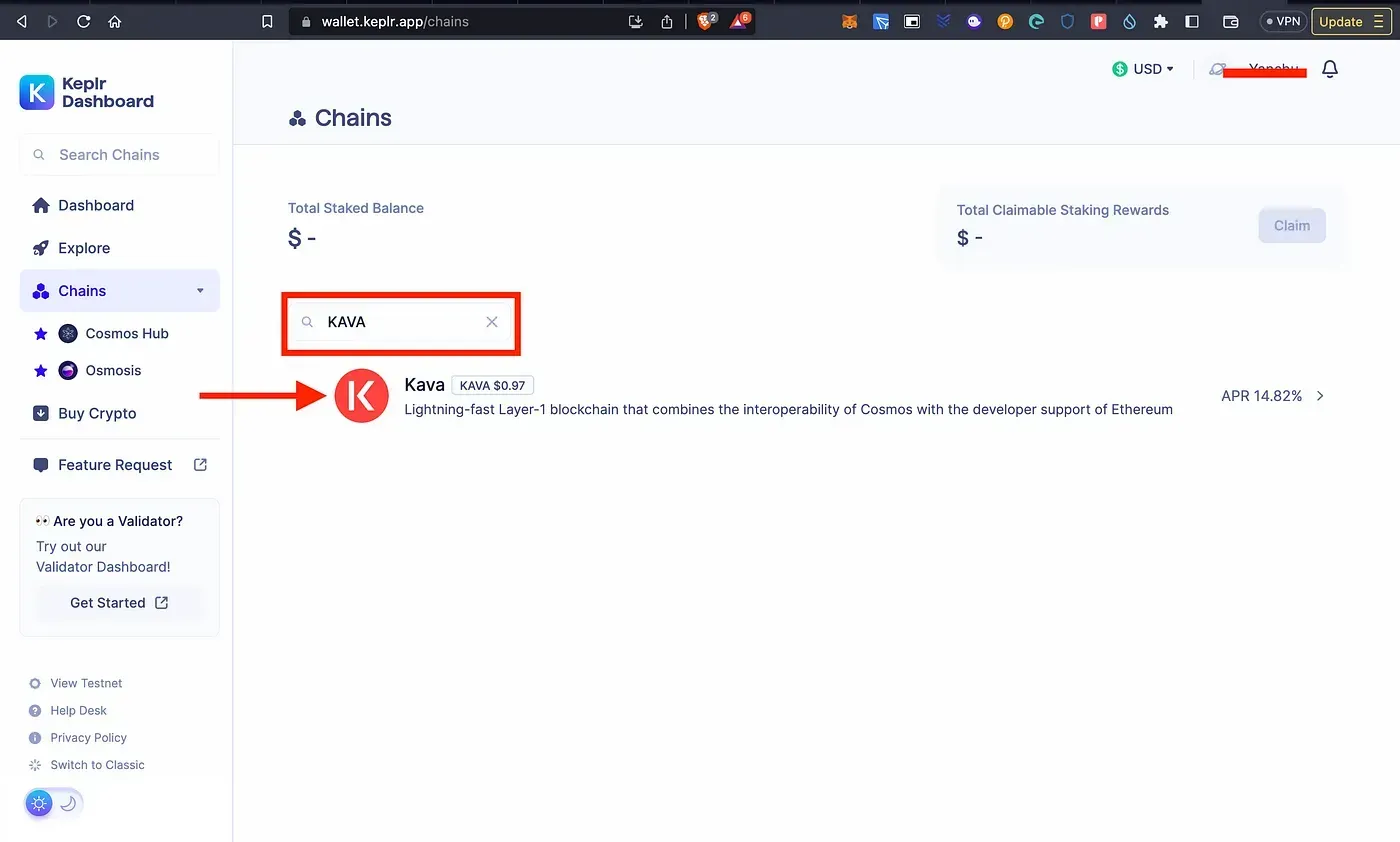Open the Phantom ghost extension icon
1400x842 pixels.
[x=974, y=21]
